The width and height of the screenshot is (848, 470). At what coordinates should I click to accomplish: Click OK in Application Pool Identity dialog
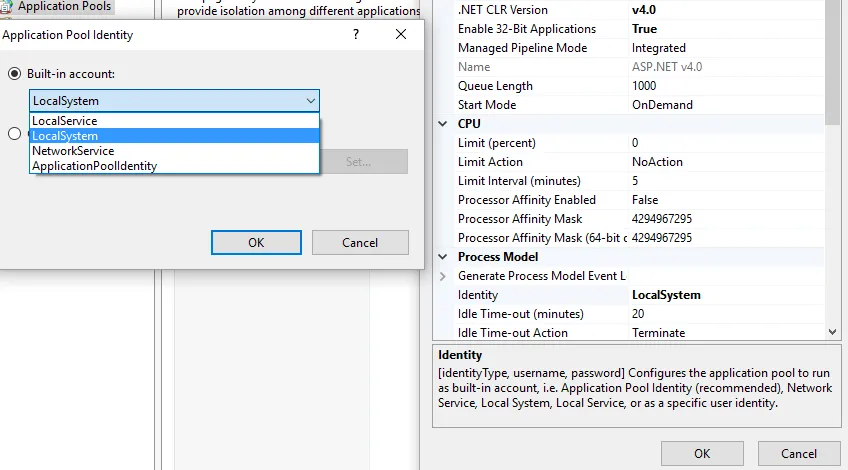click(x=256, y=242)
